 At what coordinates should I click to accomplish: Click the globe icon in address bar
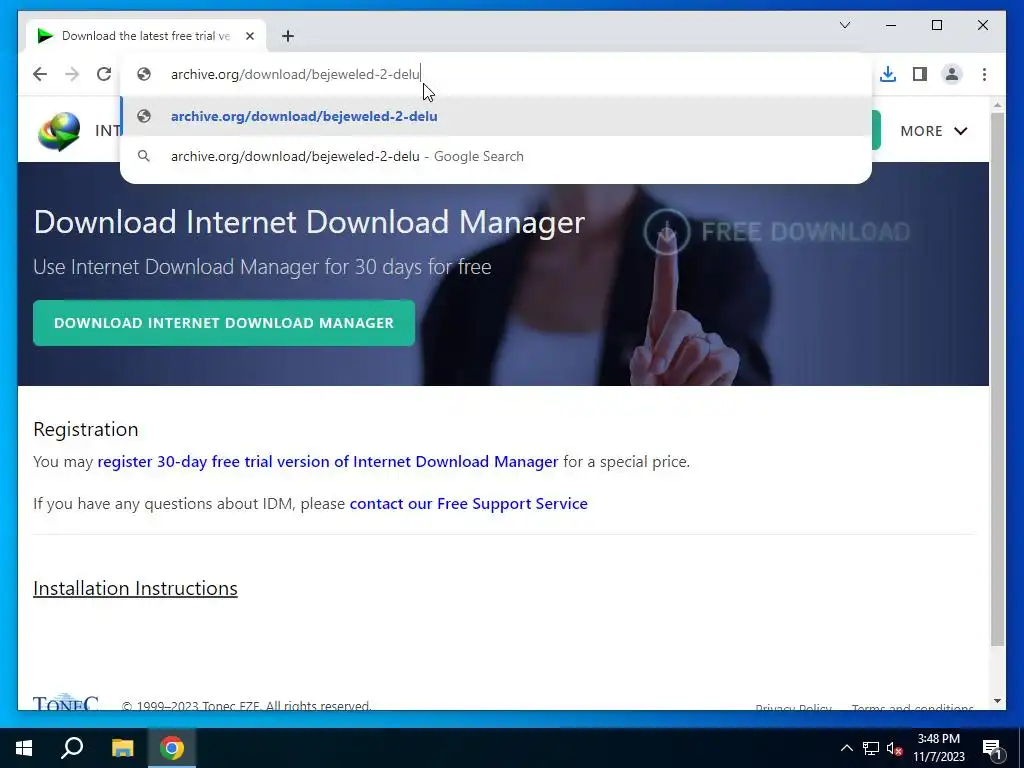144,74
